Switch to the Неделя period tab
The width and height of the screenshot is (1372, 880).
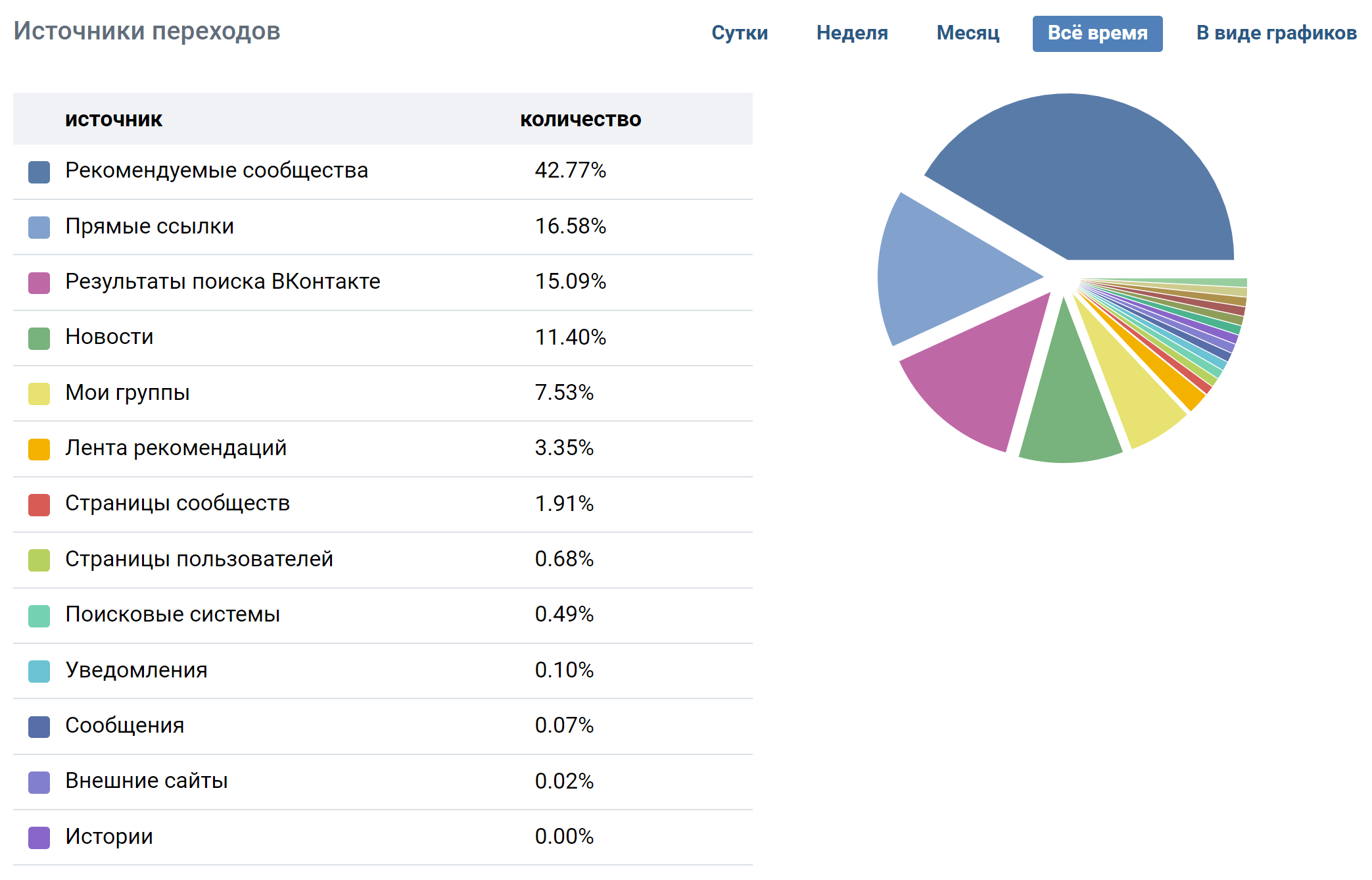(852, 33)
